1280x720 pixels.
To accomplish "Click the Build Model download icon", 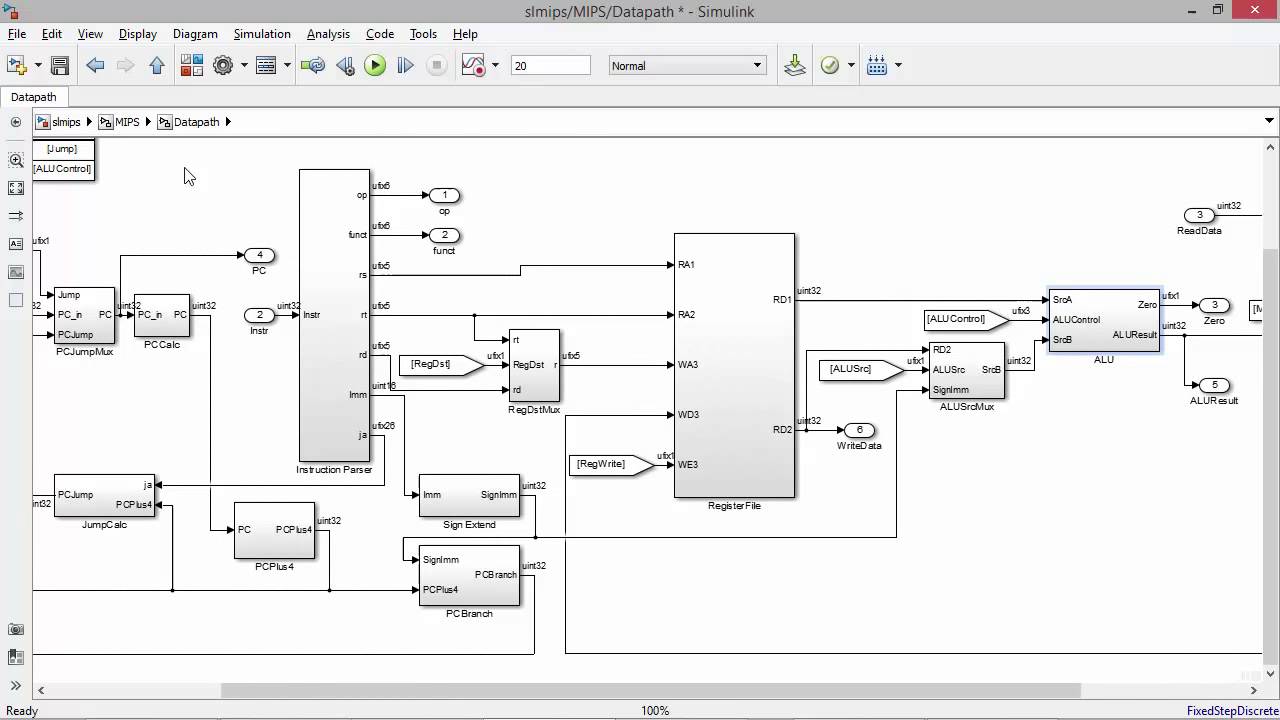I will pyautogui.click(x=795, y=65).
